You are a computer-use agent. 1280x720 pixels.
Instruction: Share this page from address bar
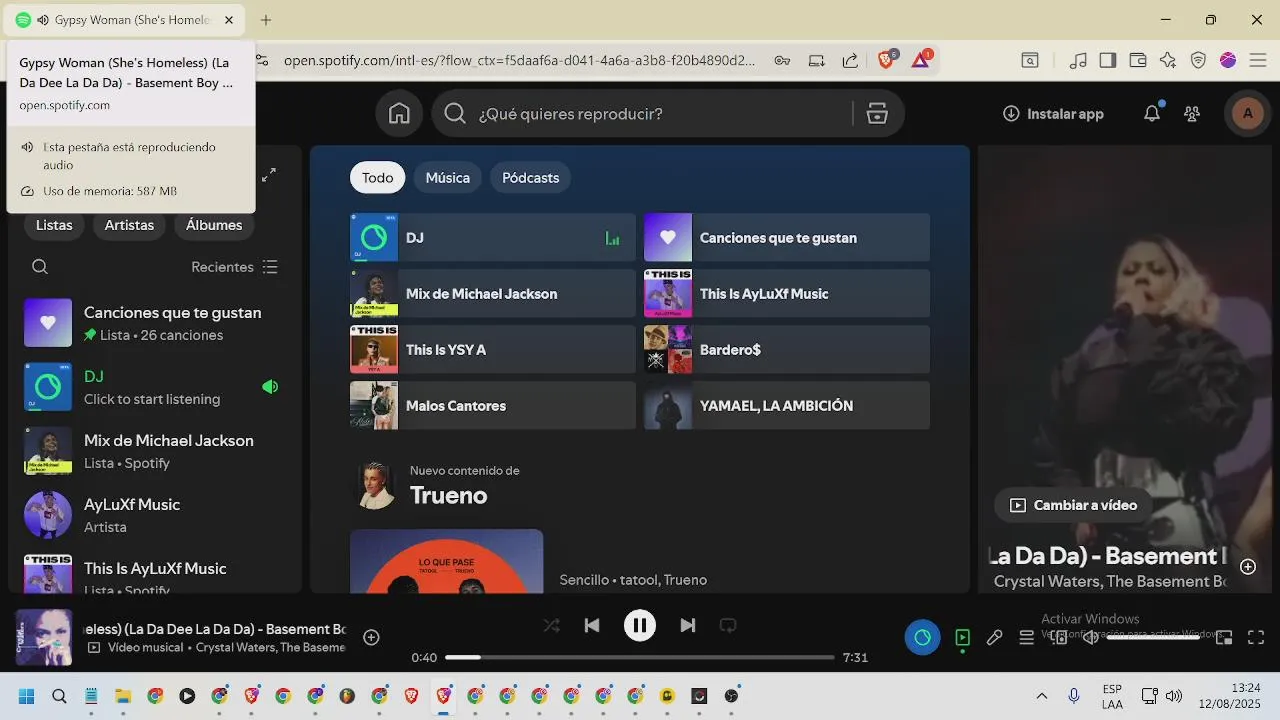(x=850, y=60)
